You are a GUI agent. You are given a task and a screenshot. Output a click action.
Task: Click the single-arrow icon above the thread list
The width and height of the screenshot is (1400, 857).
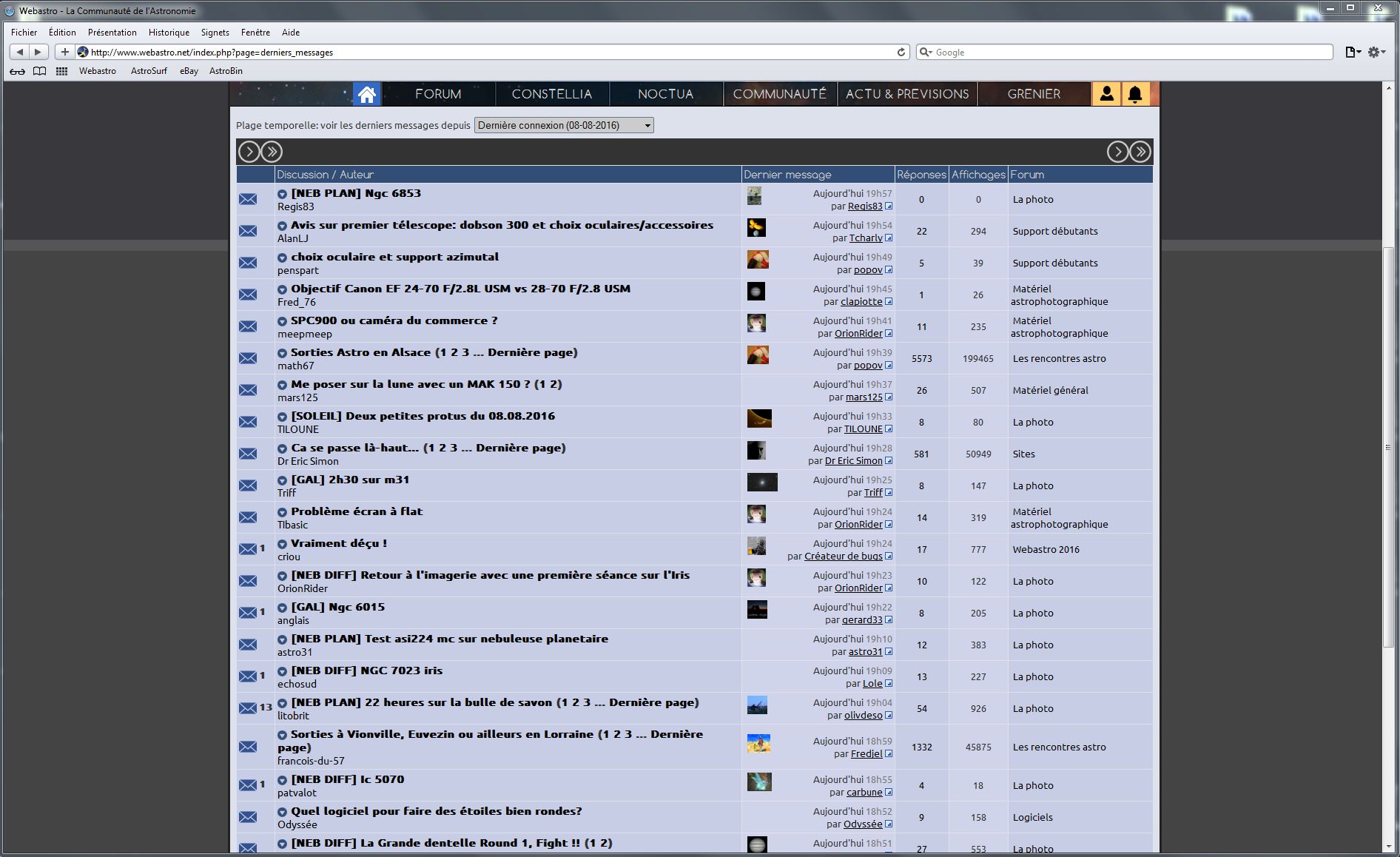(250, 151)
